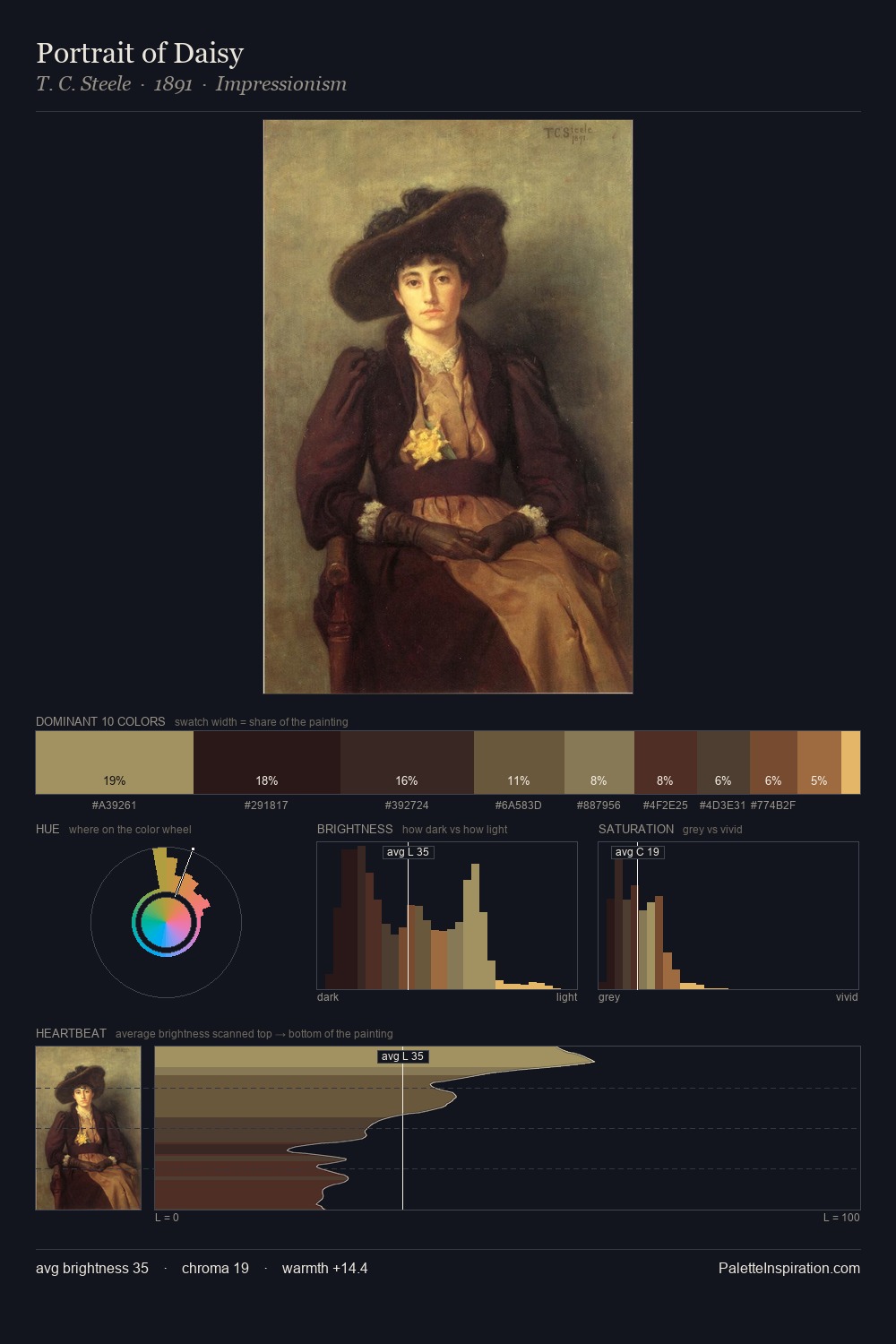896x1344 pixels.
Task: Click the hex code #6A583D
Action: click(x=519, y=806)
